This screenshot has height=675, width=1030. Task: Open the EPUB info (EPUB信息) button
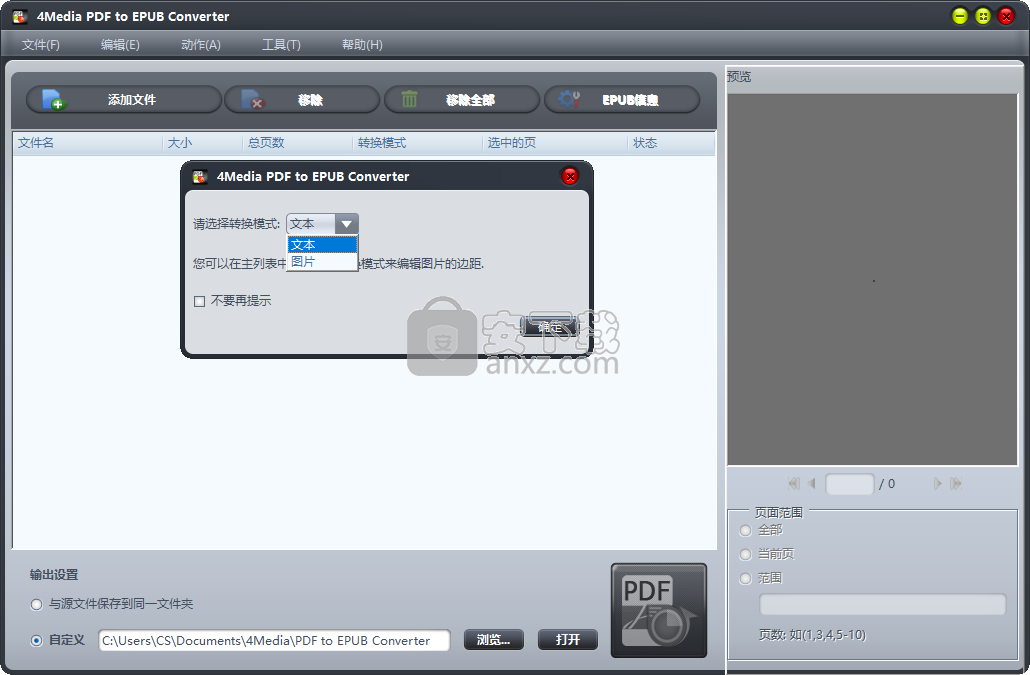pos(622,100)
